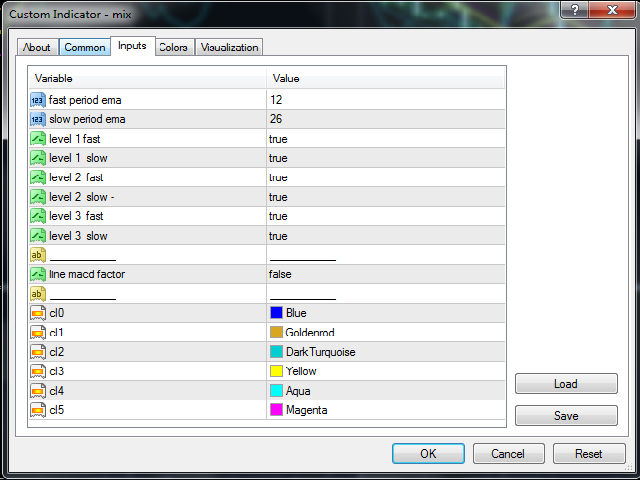Click the color type icon beside cl3
Image resolution: width=640 pixels, height=480 pixels.
(x=38, y=371)
